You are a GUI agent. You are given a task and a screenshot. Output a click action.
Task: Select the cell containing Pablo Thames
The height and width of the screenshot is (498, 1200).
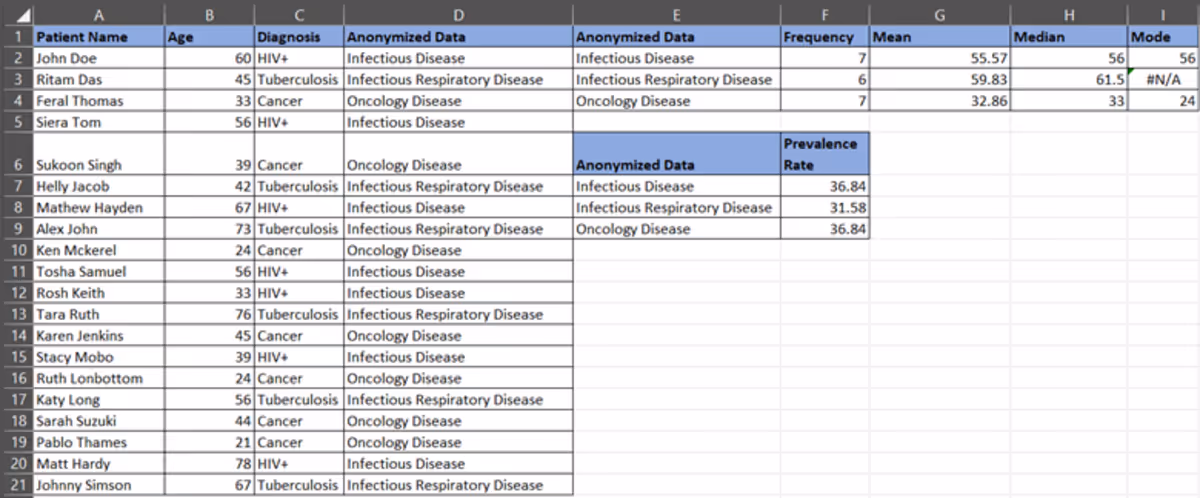99,442
